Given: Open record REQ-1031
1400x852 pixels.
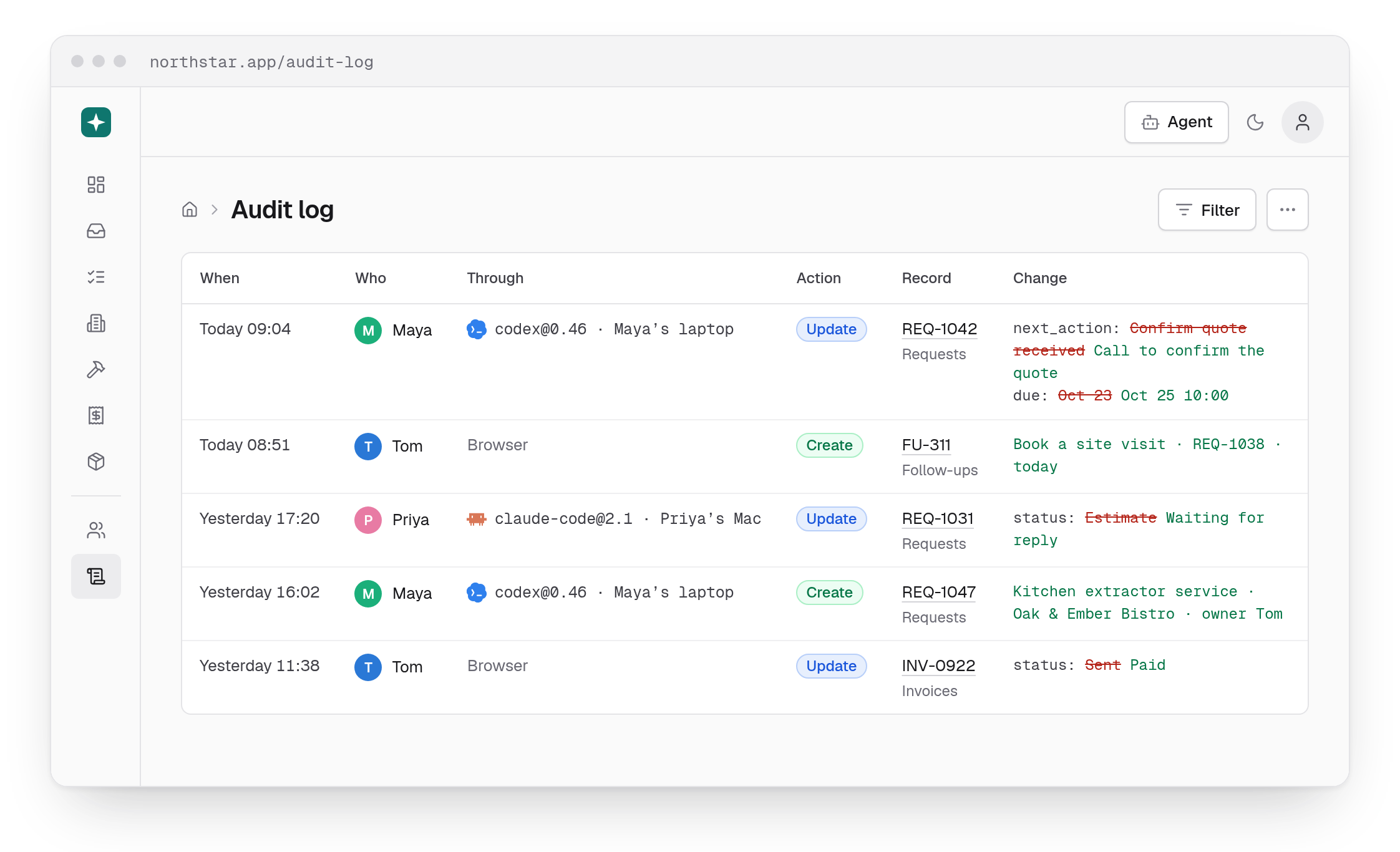Looking at the screenshot, I should point(938,518).
